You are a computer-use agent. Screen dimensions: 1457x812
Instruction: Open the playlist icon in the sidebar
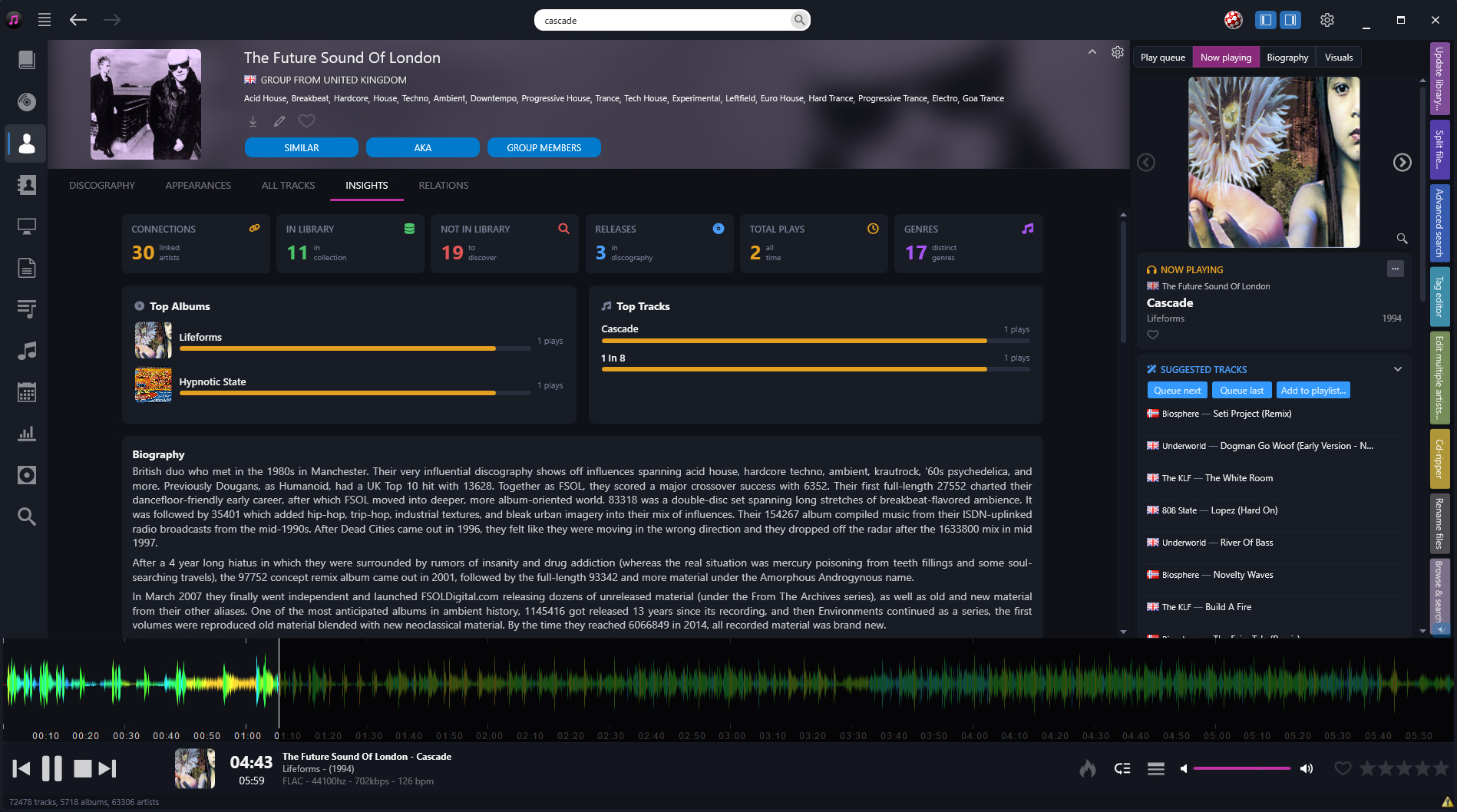coord(27,309)
